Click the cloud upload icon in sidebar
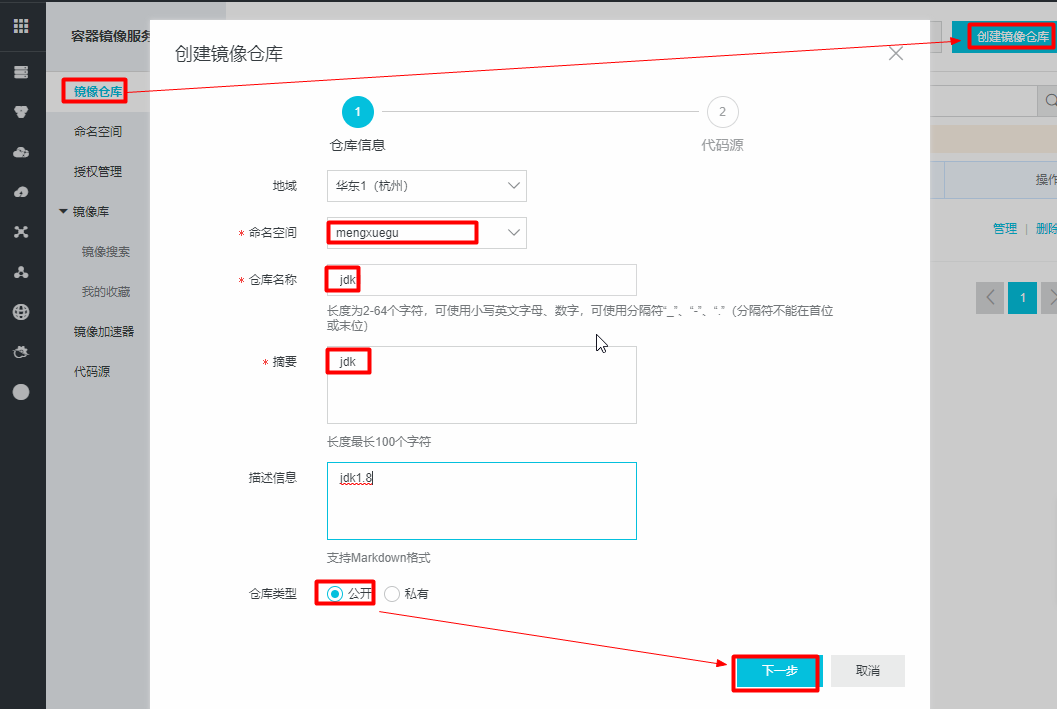The image size is (1057, 709). pos(21,192)
